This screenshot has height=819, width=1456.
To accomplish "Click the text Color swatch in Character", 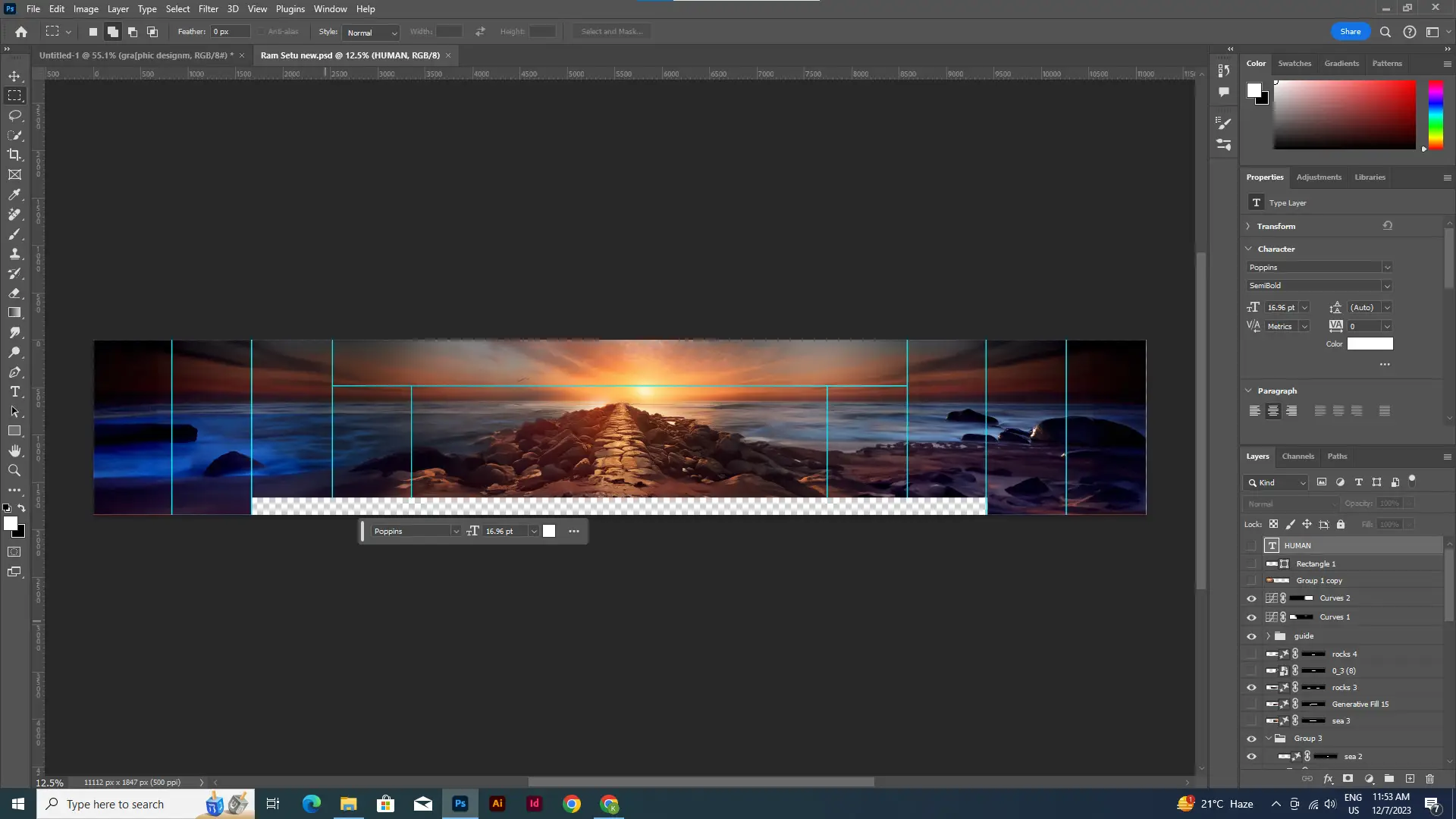I will 1370,344.
